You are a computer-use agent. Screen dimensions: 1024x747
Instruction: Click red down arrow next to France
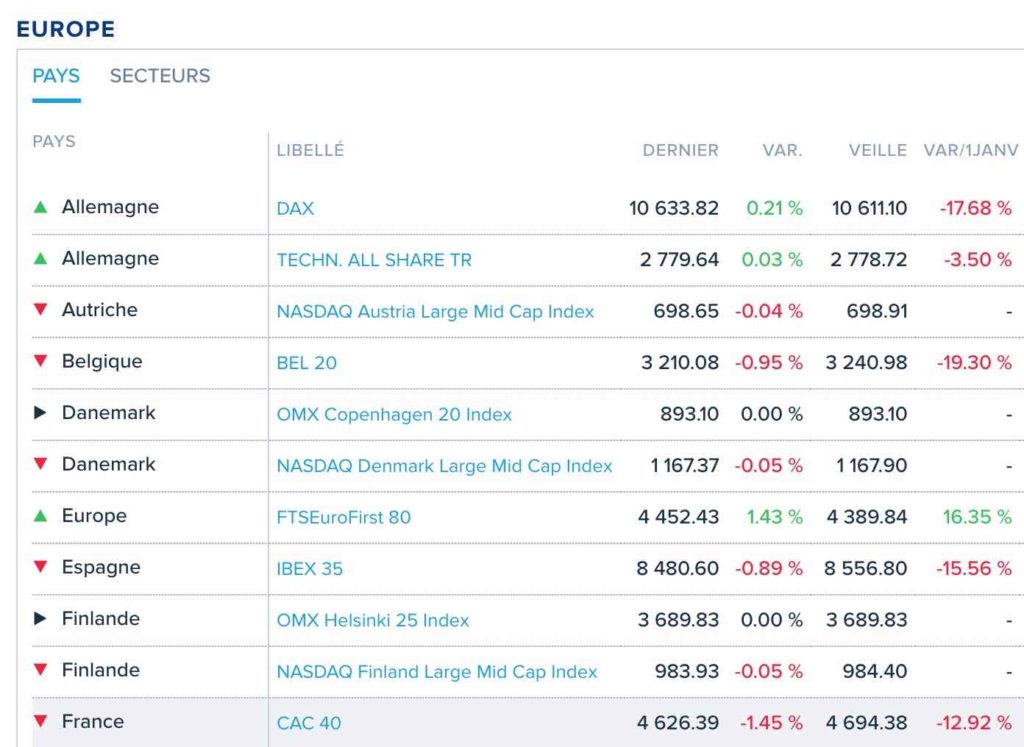coord(40,722)
